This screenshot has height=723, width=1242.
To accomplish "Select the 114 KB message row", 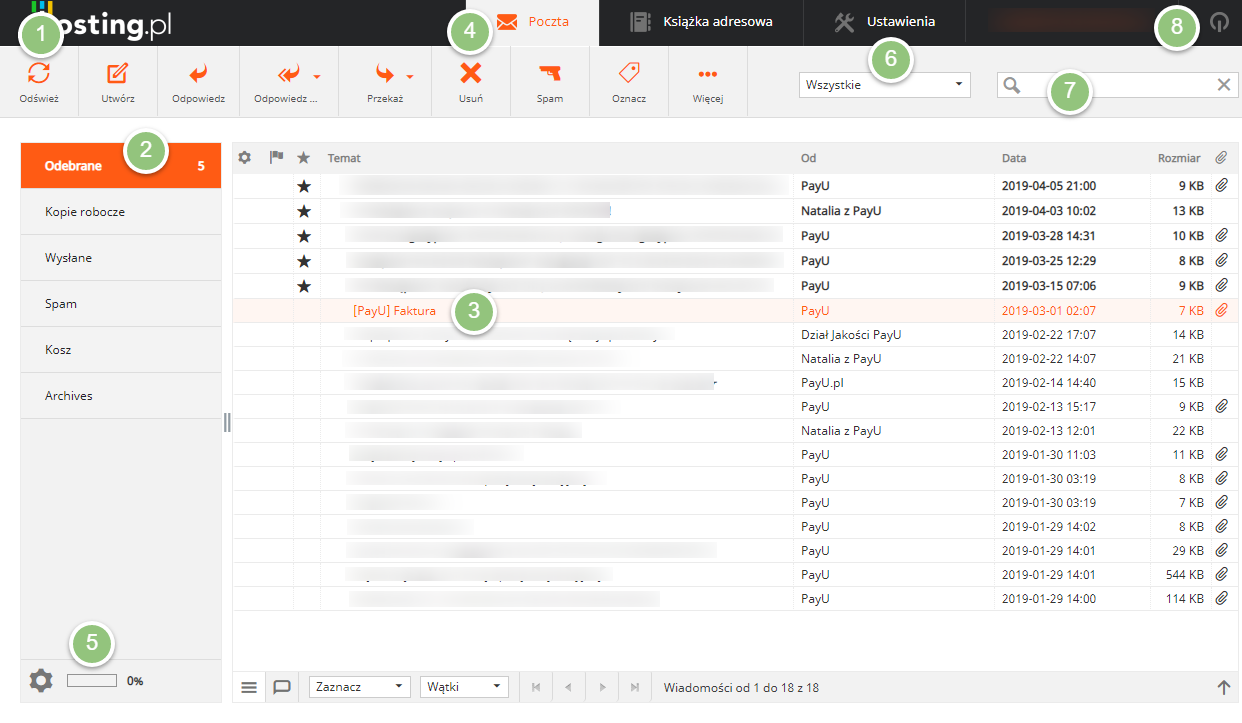I will [736, 599].
